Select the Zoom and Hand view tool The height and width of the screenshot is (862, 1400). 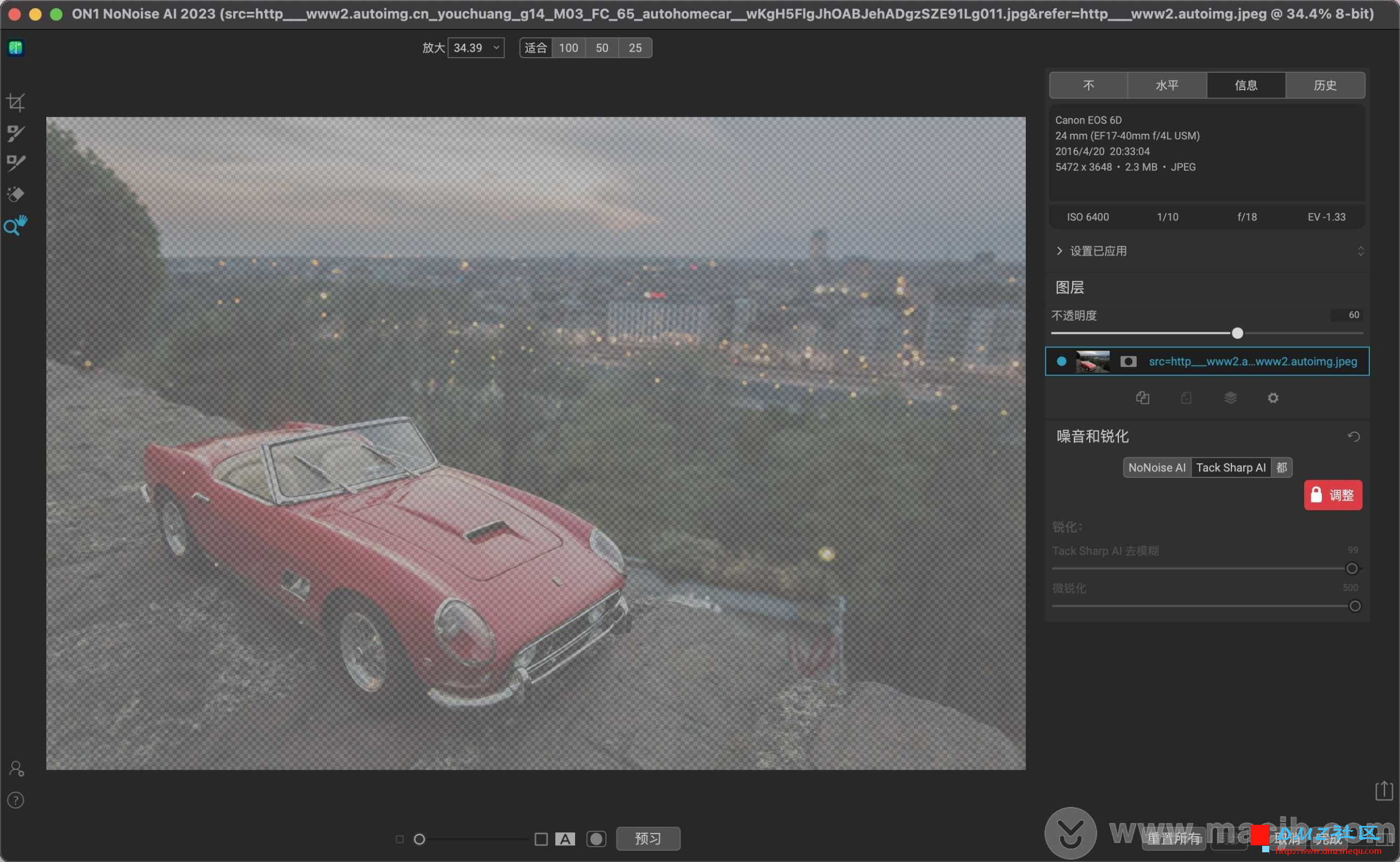point(16,225)
